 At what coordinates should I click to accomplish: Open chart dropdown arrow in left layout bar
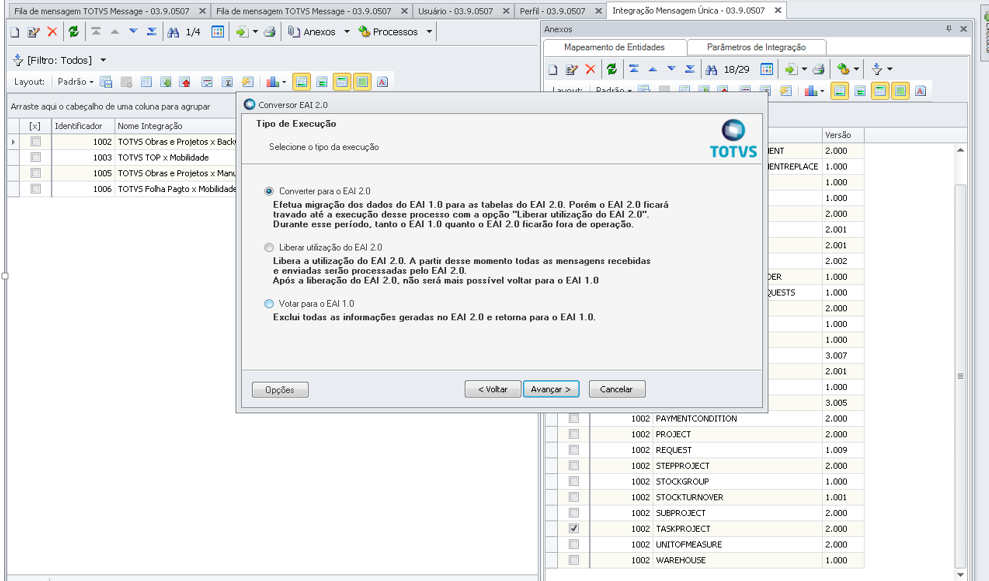pyautogui.click(x=284, y=82)
